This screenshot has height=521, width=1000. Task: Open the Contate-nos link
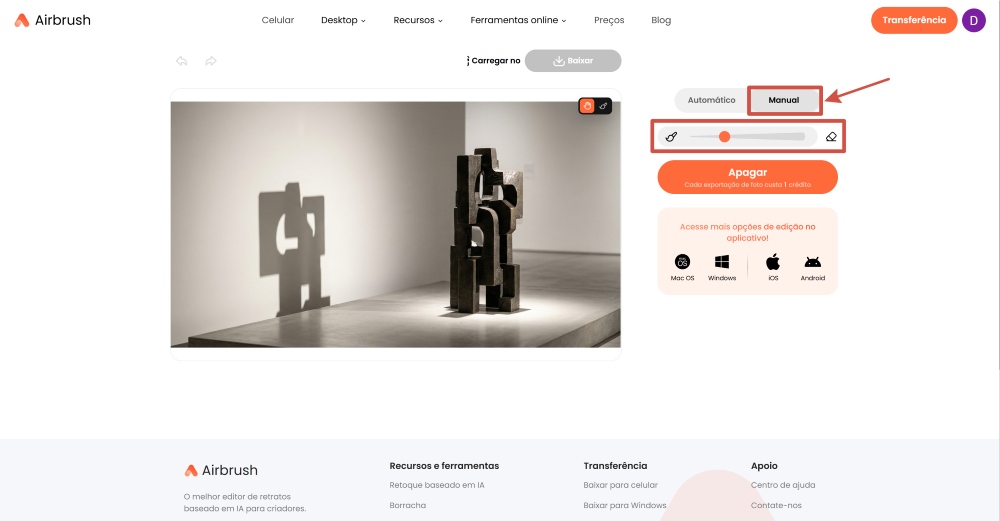776,505
